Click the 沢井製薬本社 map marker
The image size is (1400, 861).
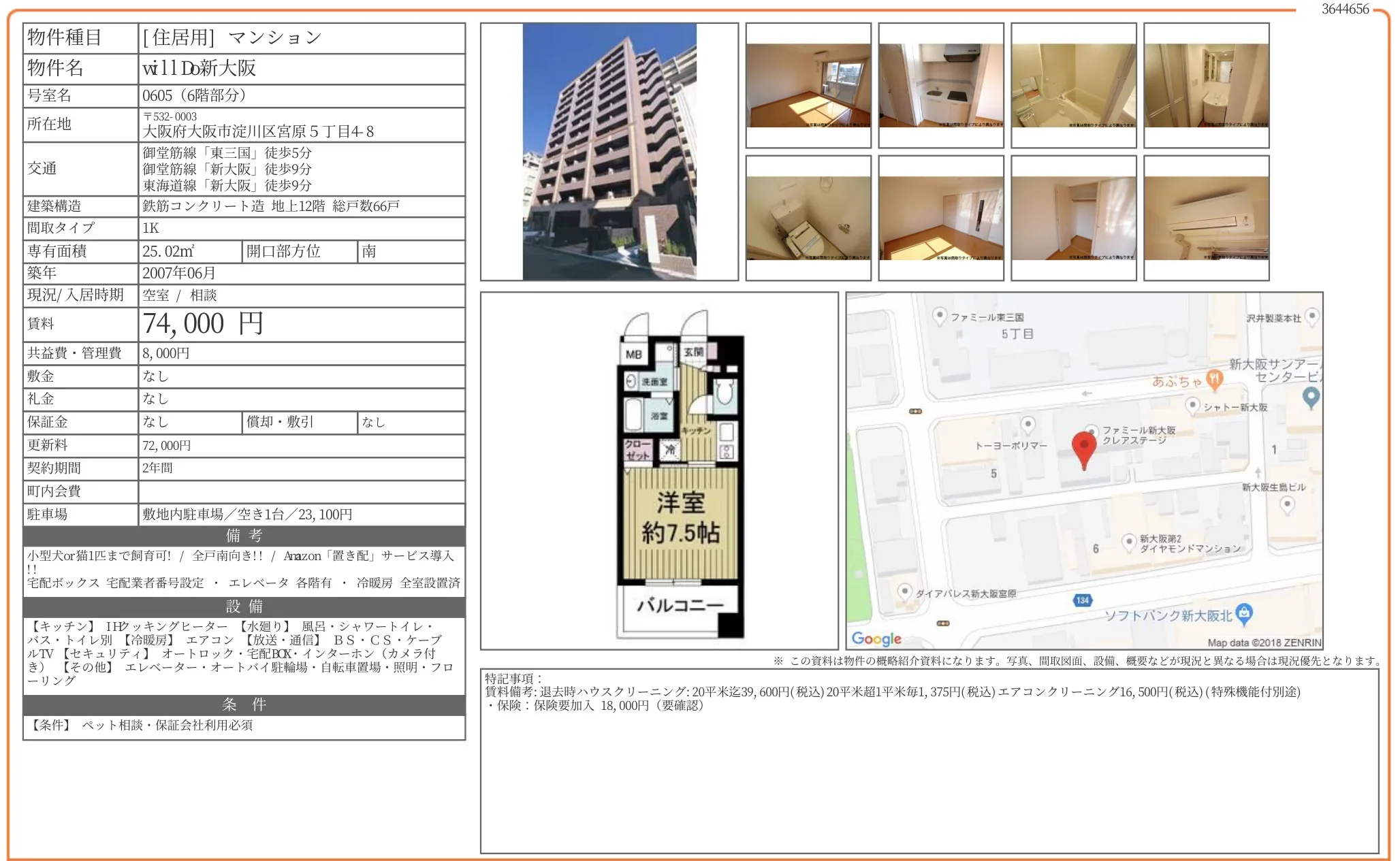coord(1311,316)
